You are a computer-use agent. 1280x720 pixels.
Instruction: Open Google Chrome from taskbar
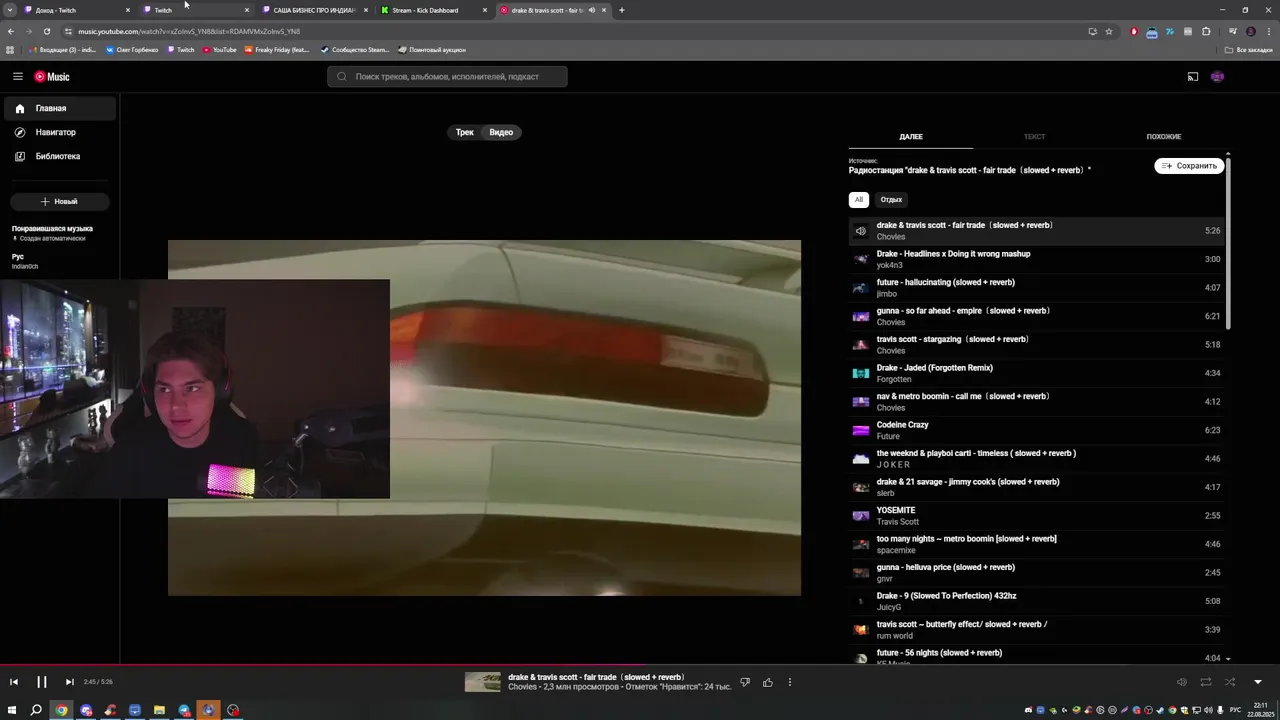pyautogui.click(x=61, y=710)
